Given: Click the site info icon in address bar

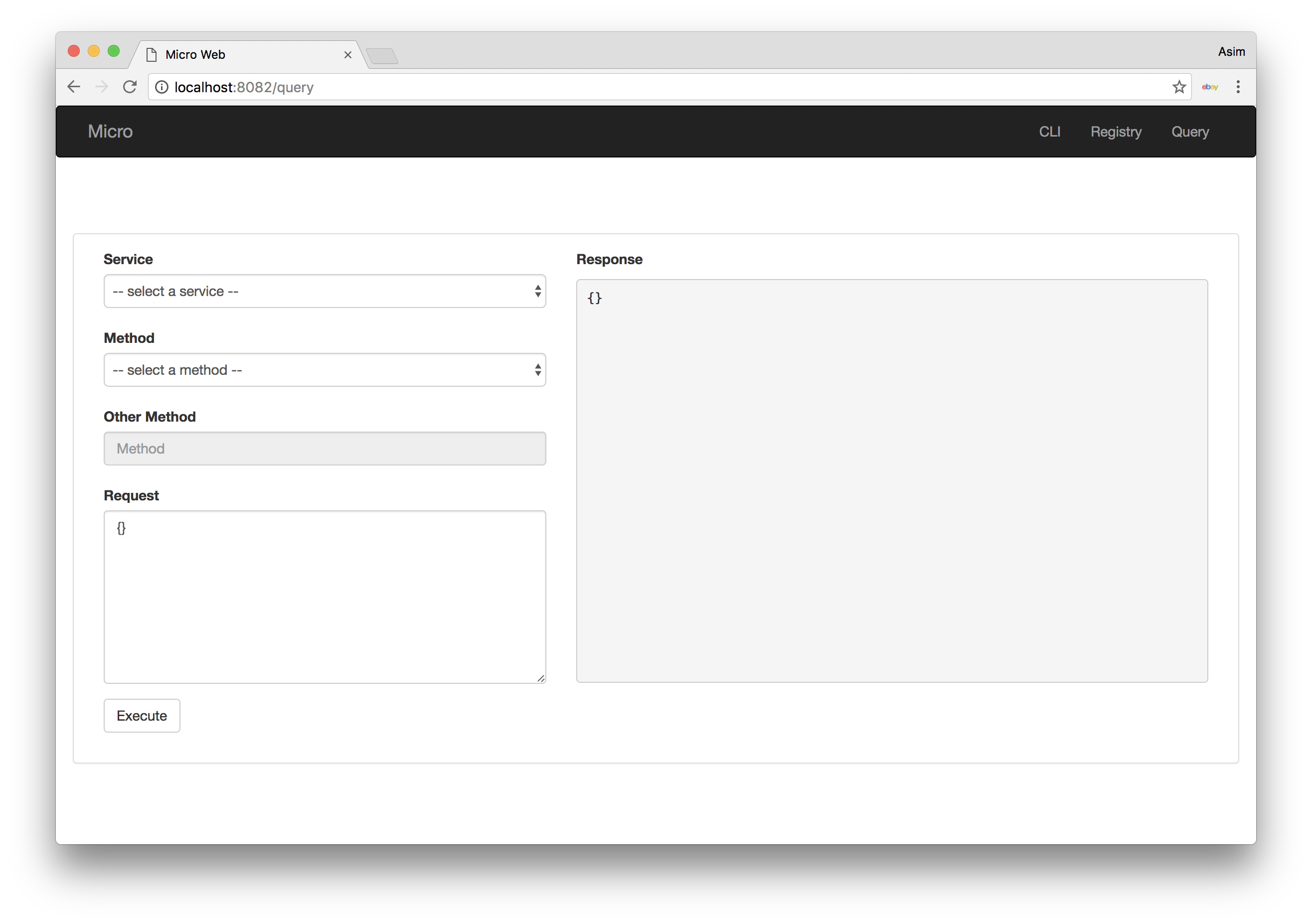Looking at the screenshot, I should pos(162,87).
